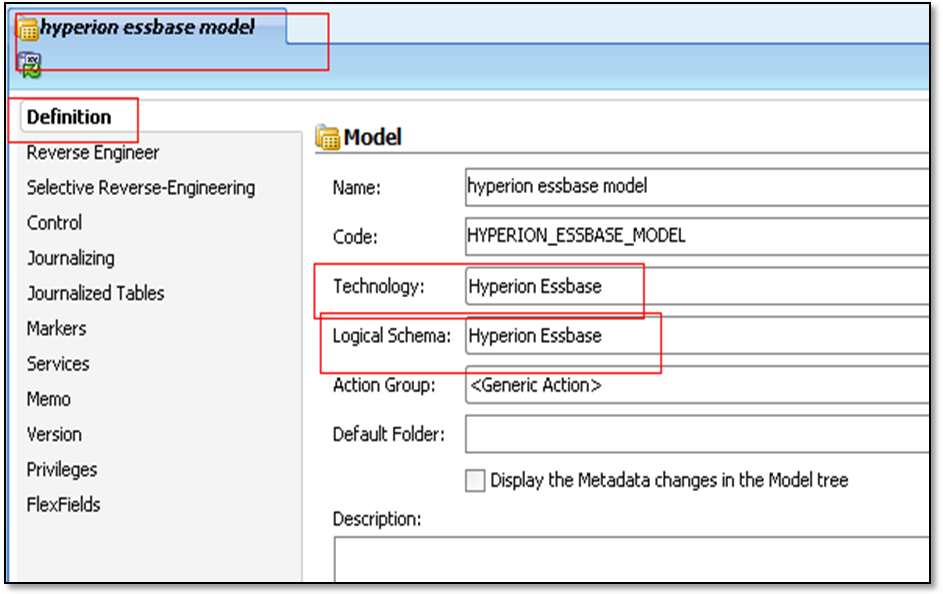
Task: Click the model icon in the title tab
Action: 28,28
